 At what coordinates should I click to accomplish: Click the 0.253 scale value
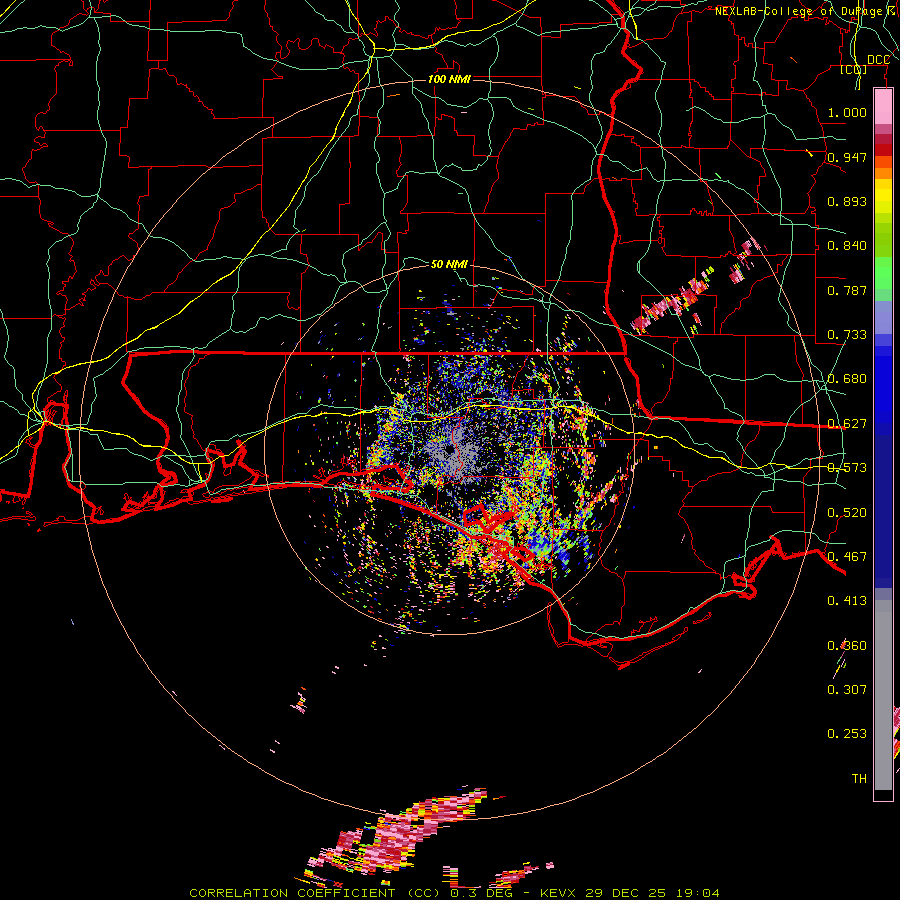click(847, 734)
